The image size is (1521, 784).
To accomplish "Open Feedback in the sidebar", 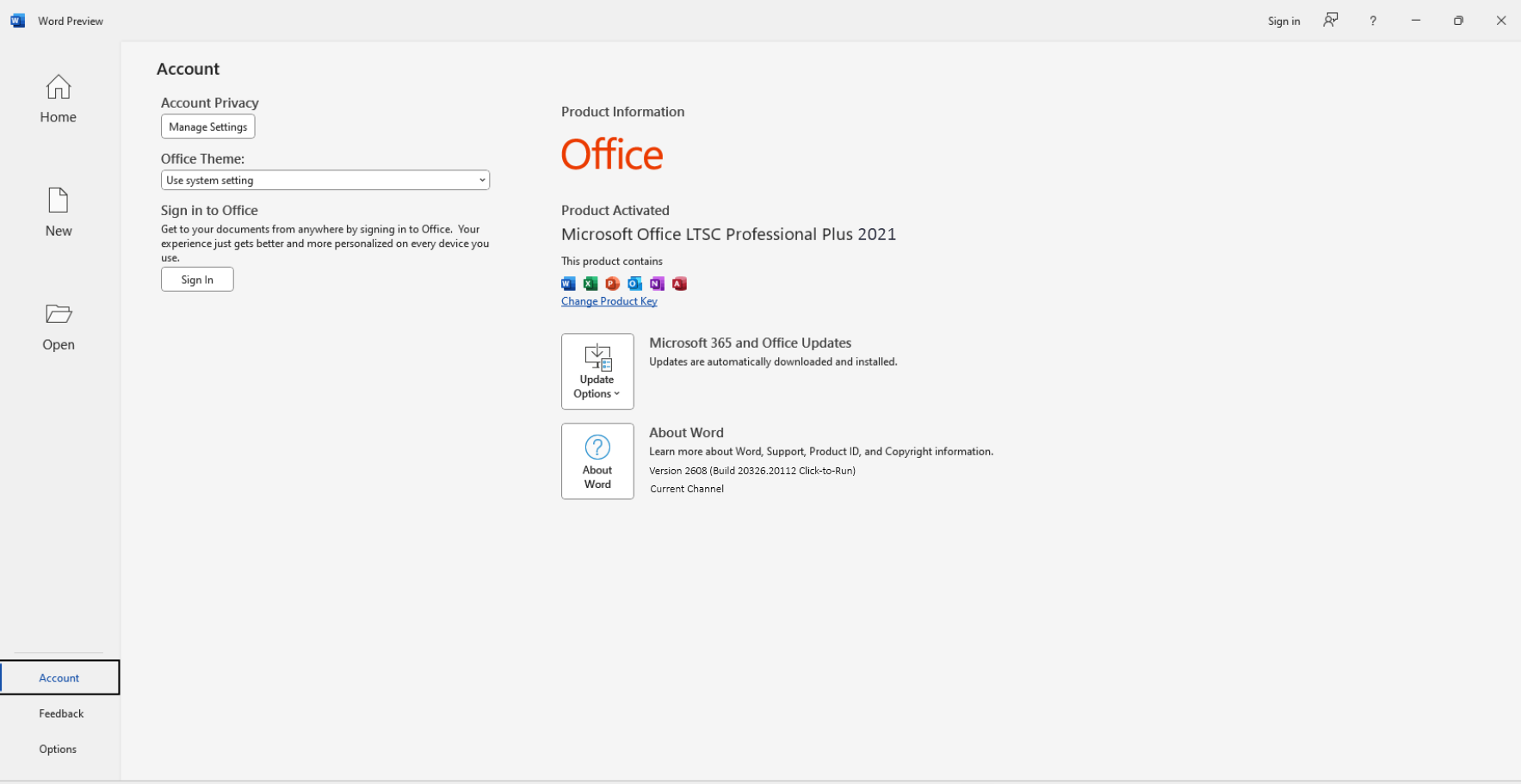I will tap(60, 713).
